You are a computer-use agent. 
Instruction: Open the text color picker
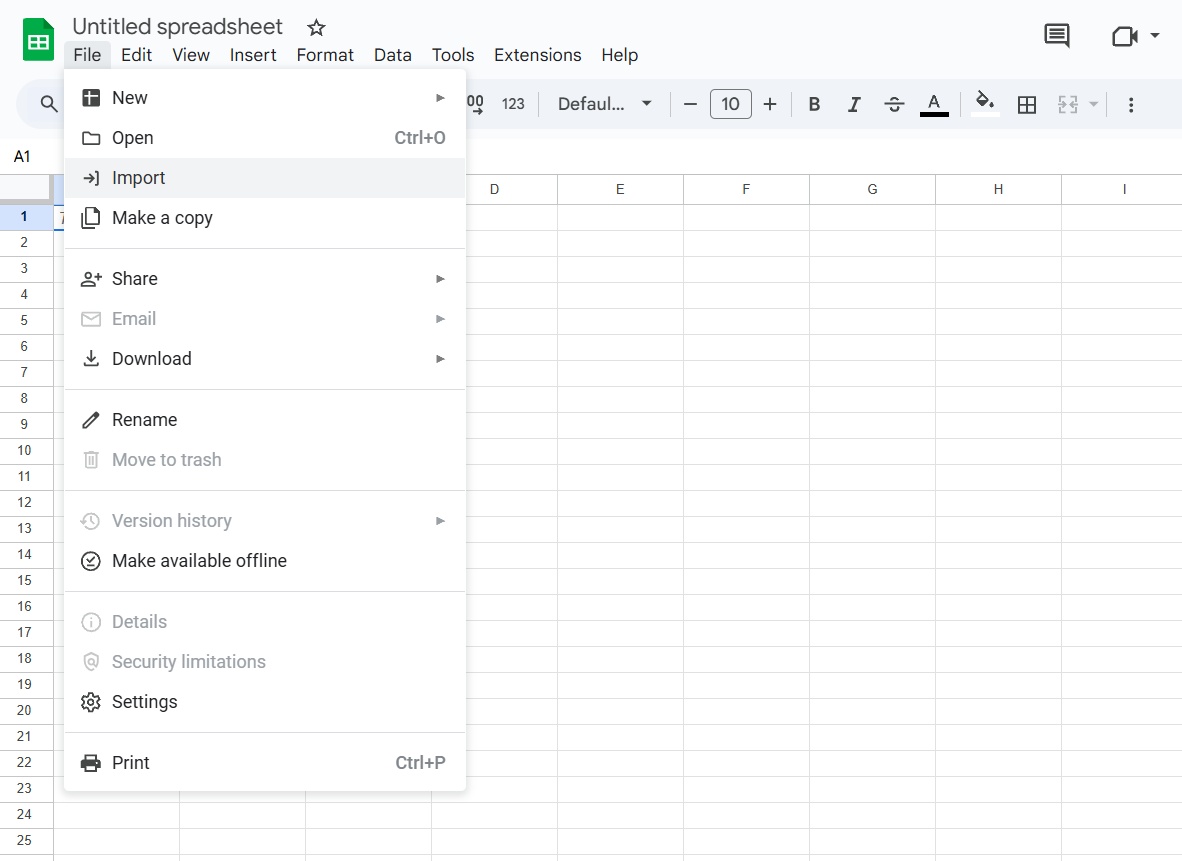tap(934, 104)
